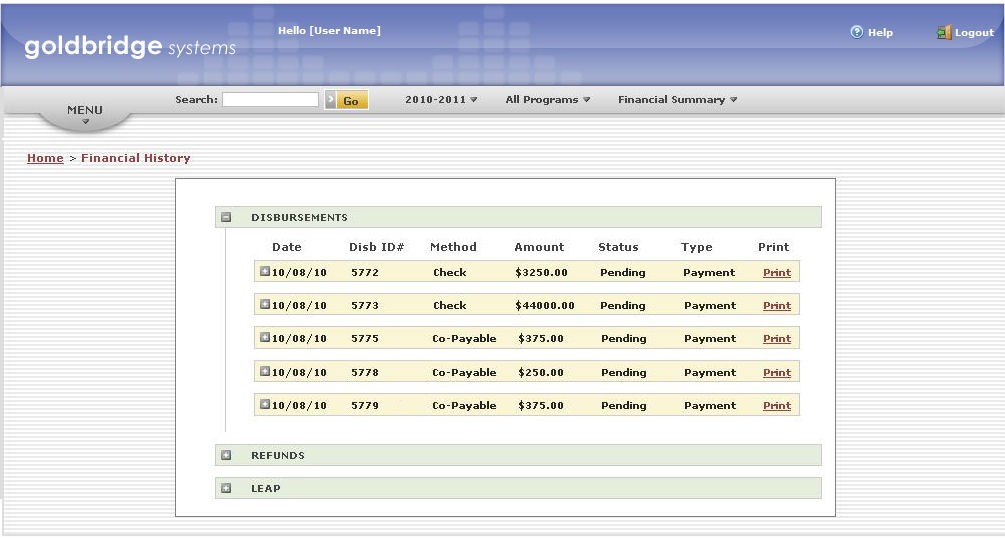Expand row icon for disbursement 5772
Viewport: 1005px width, 550px height.
click(x=265, y=271)
